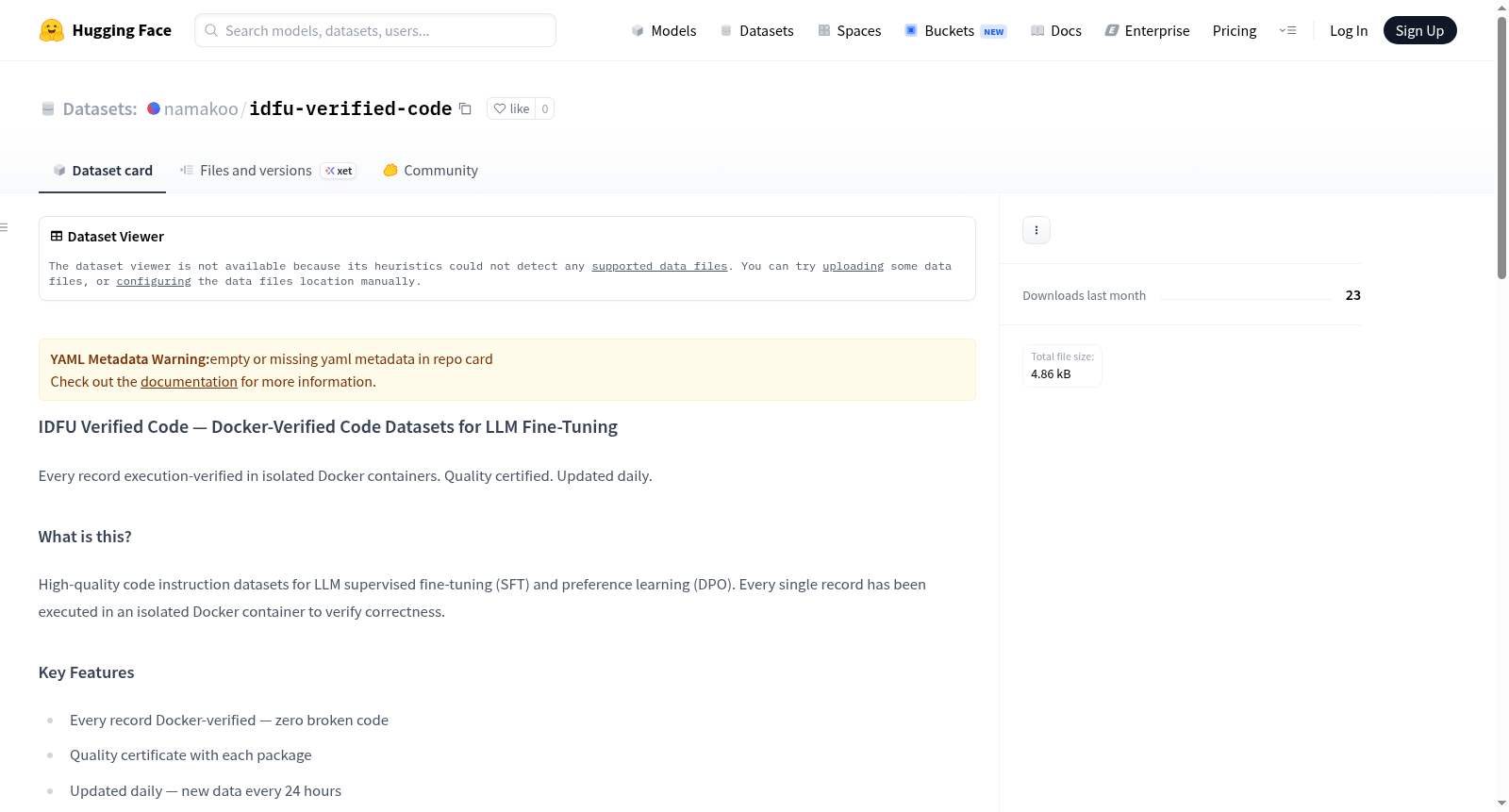Open the YAML documentation link

(x=189, y=382)
